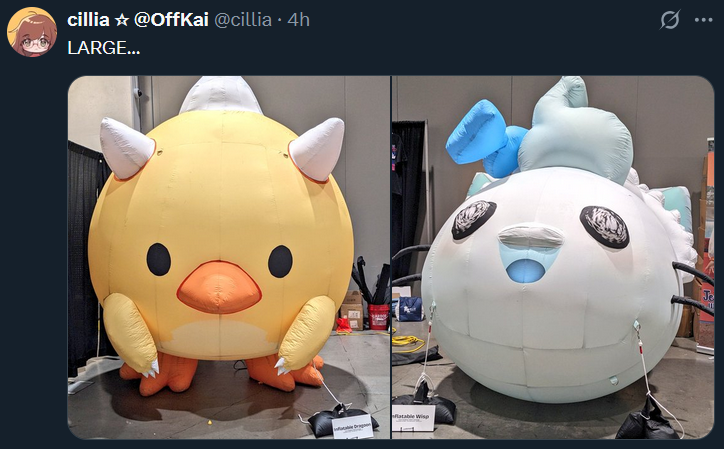
Task: Click the Inflatable Dragoon sign in photo
Action: pos(353,426)
